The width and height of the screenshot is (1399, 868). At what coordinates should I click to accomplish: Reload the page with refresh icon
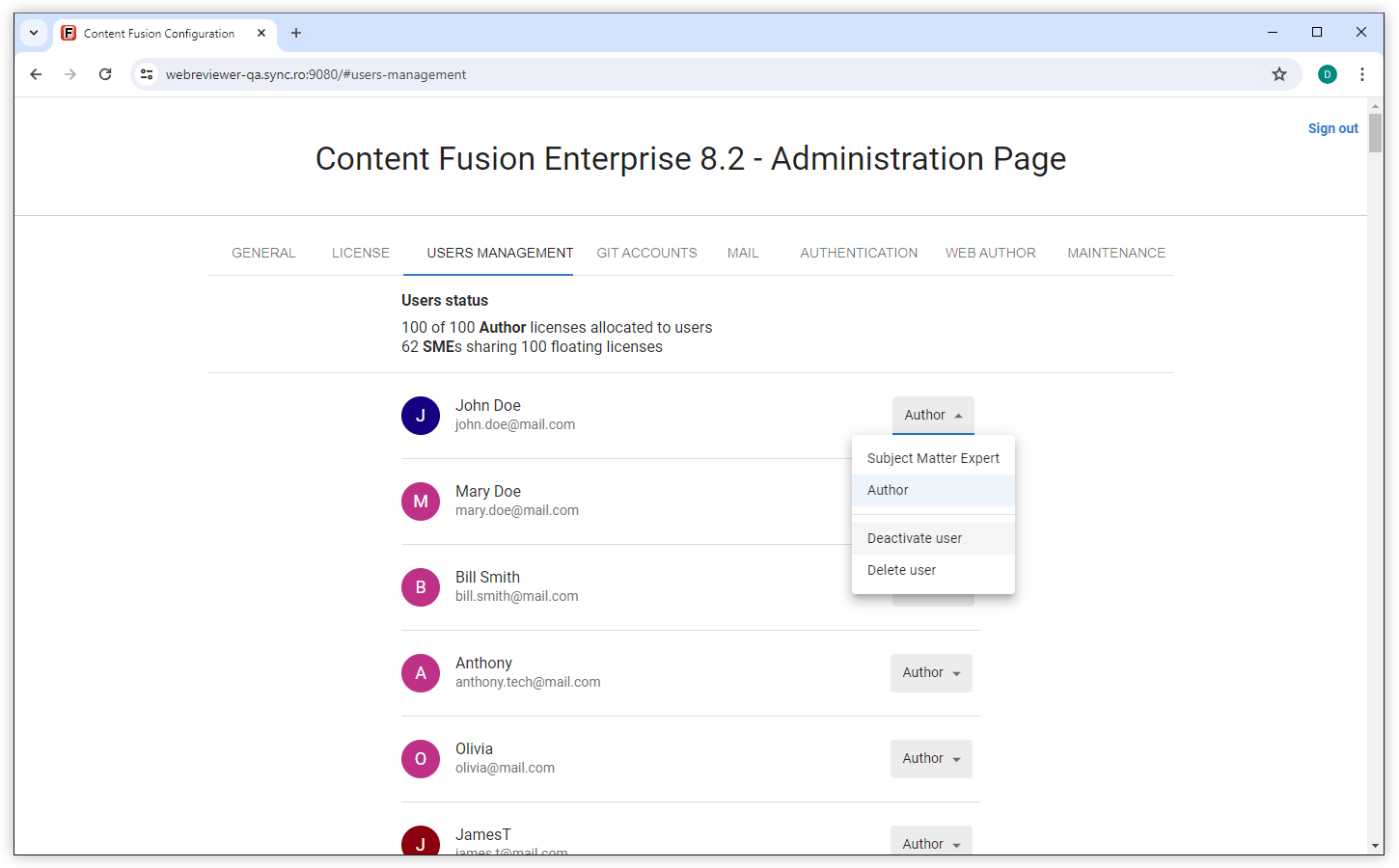tap(105, 74)
